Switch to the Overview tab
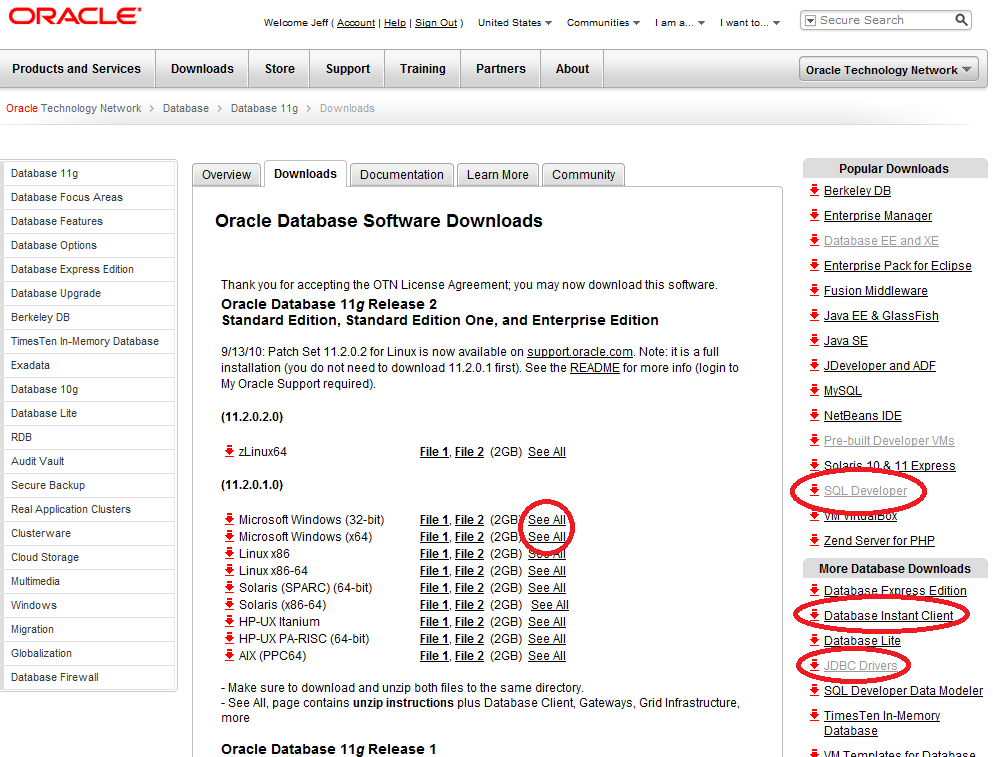993x757 pixels. tap(226, 175)
